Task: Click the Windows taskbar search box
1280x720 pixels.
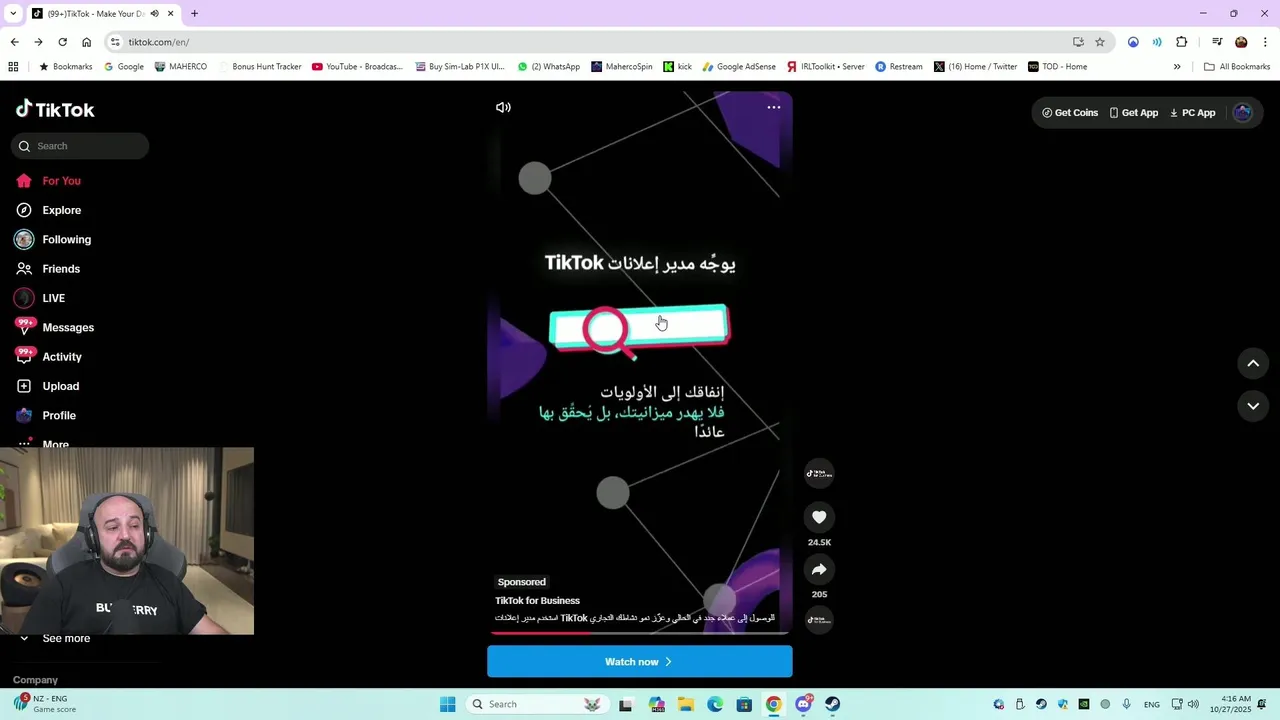Action: (x=538, y=704)
